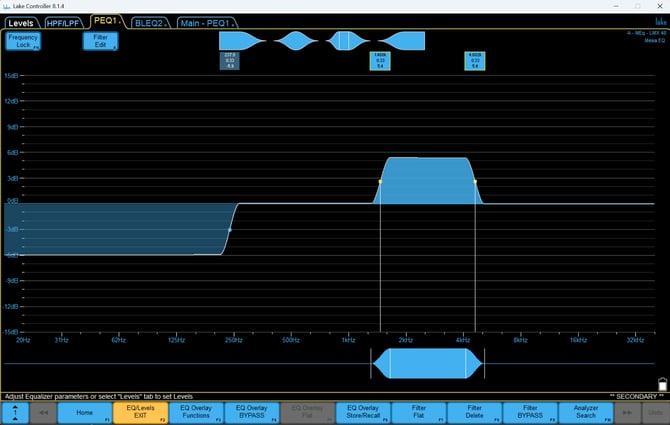Select the low-shelf filter shape icon
Image resolution: width=670 pixels, height=425 pixels.
tap(242, 41)
